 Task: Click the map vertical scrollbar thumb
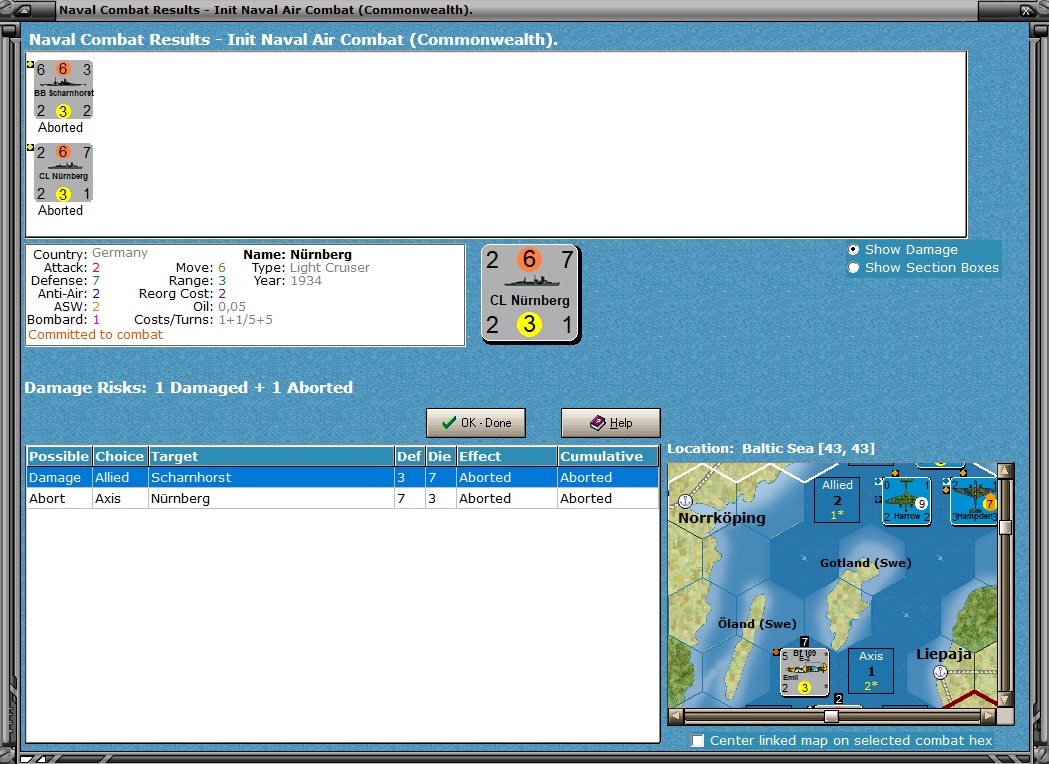click(1005, 527)
